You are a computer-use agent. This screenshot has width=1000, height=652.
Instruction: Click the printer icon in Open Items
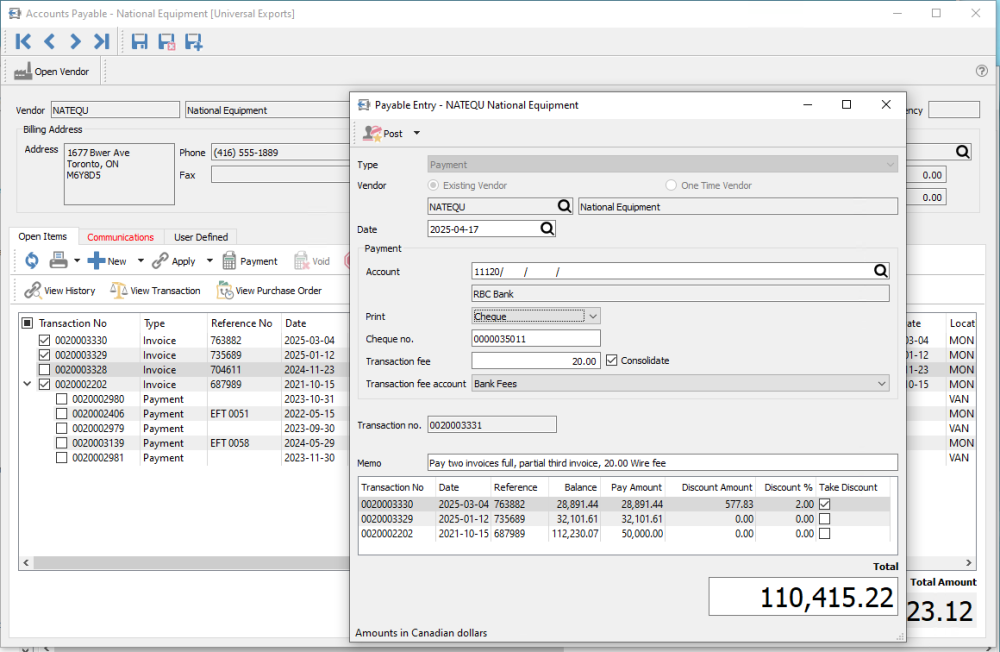tap(59, 260)
